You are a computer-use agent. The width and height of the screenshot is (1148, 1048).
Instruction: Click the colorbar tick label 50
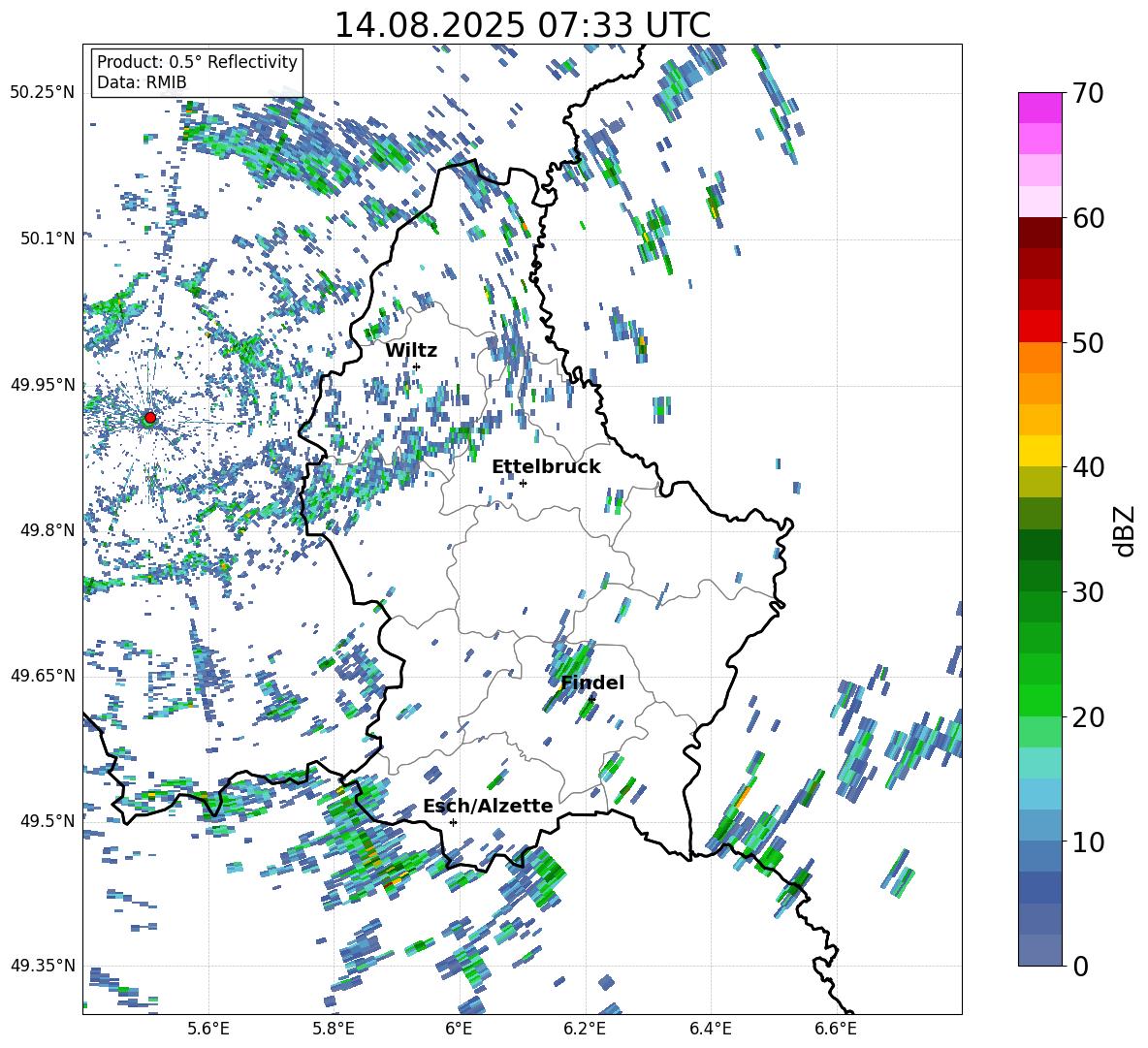pos(1088,343)
